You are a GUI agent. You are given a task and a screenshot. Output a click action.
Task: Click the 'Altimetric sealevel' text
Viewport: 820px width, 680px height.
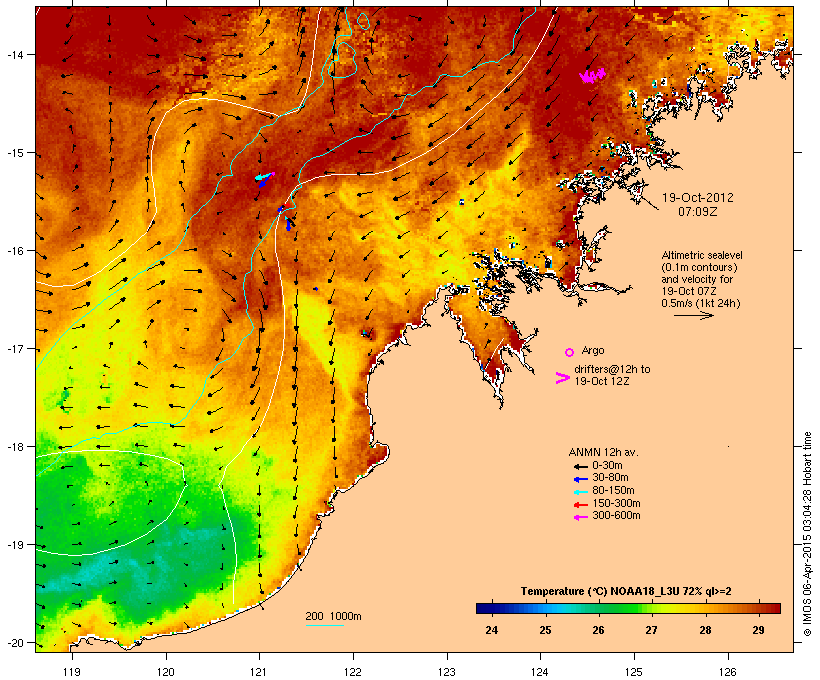click(702, 255)
